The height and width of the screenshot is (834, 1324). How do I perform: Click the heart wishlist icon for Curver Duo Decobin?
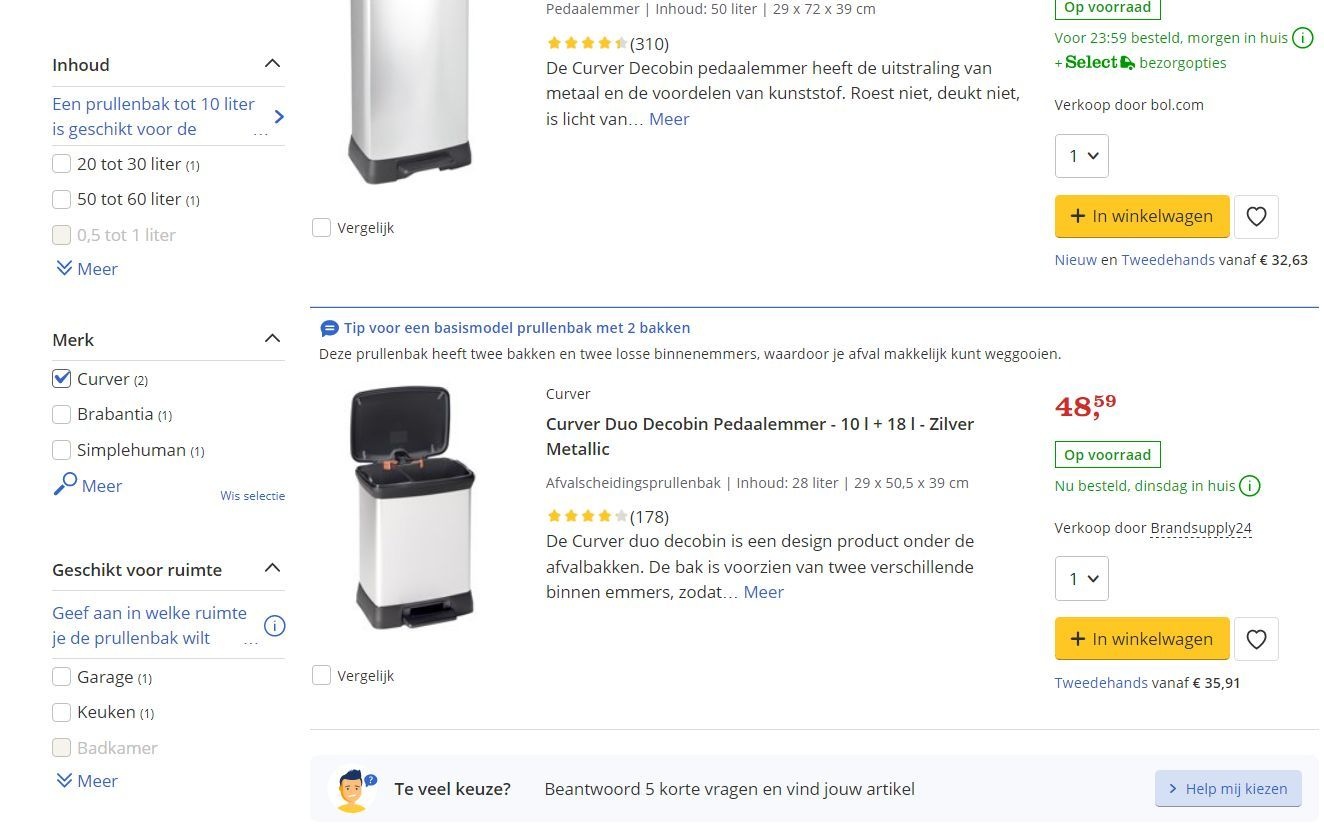1256,639
